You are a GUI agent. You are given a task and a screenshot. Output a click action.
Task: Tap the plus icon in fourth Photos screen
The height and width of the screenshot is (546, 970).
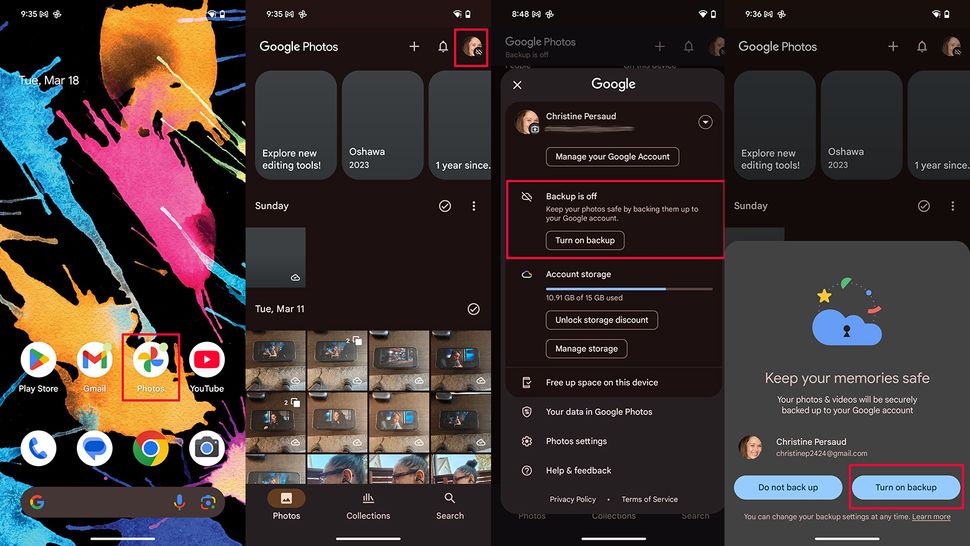point(893,46)
